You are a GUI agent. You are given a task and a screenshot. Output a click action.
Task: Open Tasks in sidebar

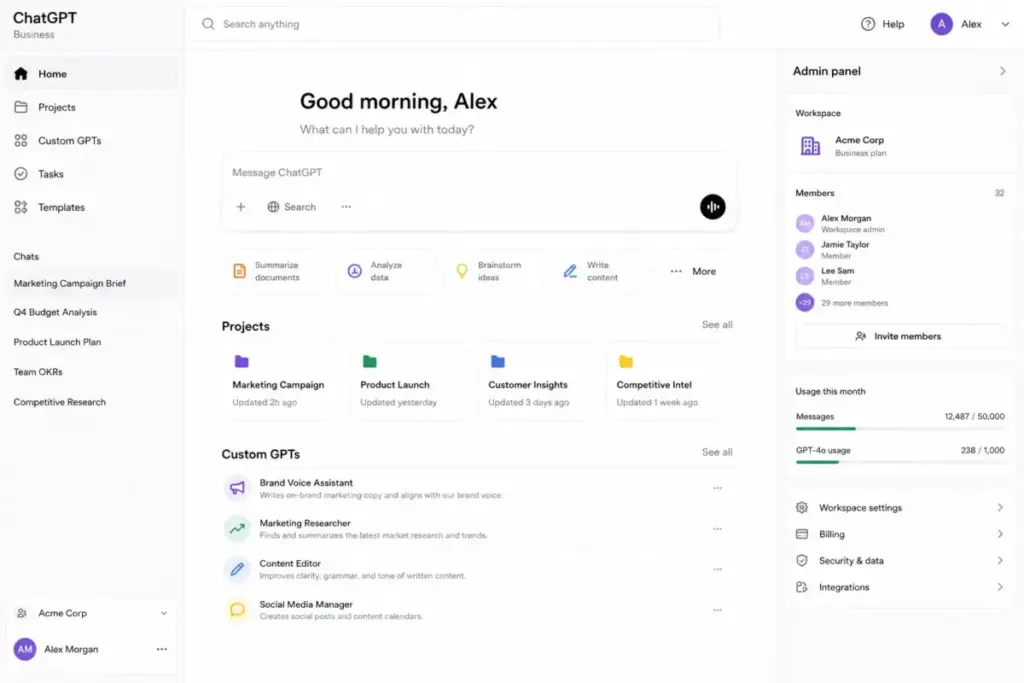click(x=92, y=174)
